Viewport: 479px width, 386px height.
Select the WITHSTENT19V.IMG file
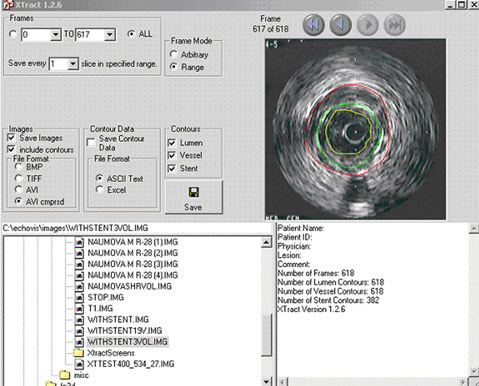pyautogui.click(x=125, y=331)
